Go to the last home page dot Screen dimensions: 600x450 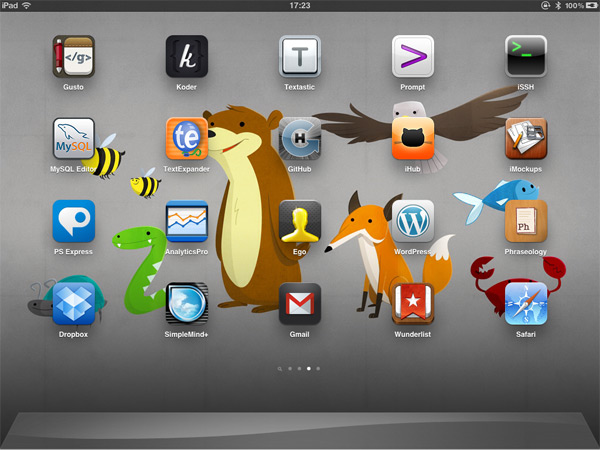point(318,368)
